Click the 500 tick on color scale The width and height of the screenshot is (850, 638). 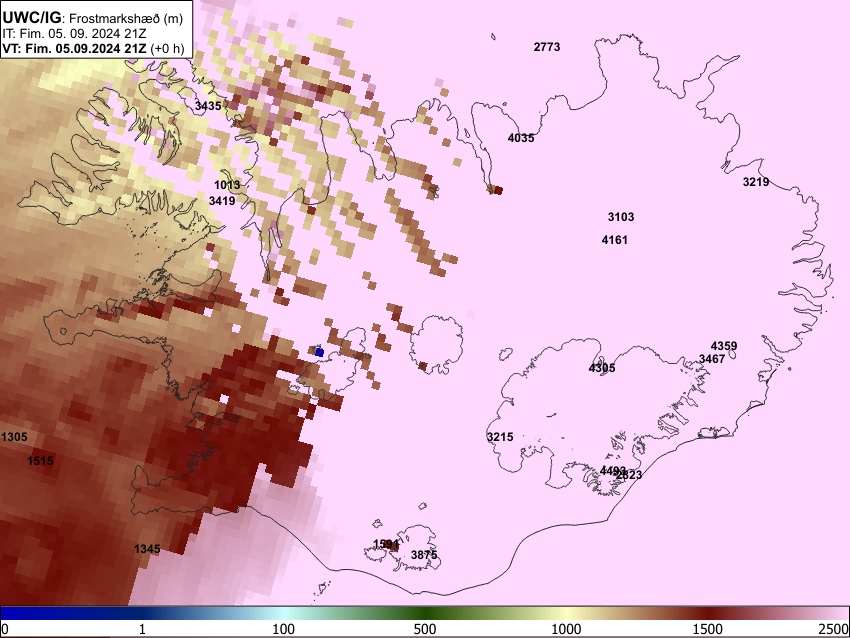[425, 629]
